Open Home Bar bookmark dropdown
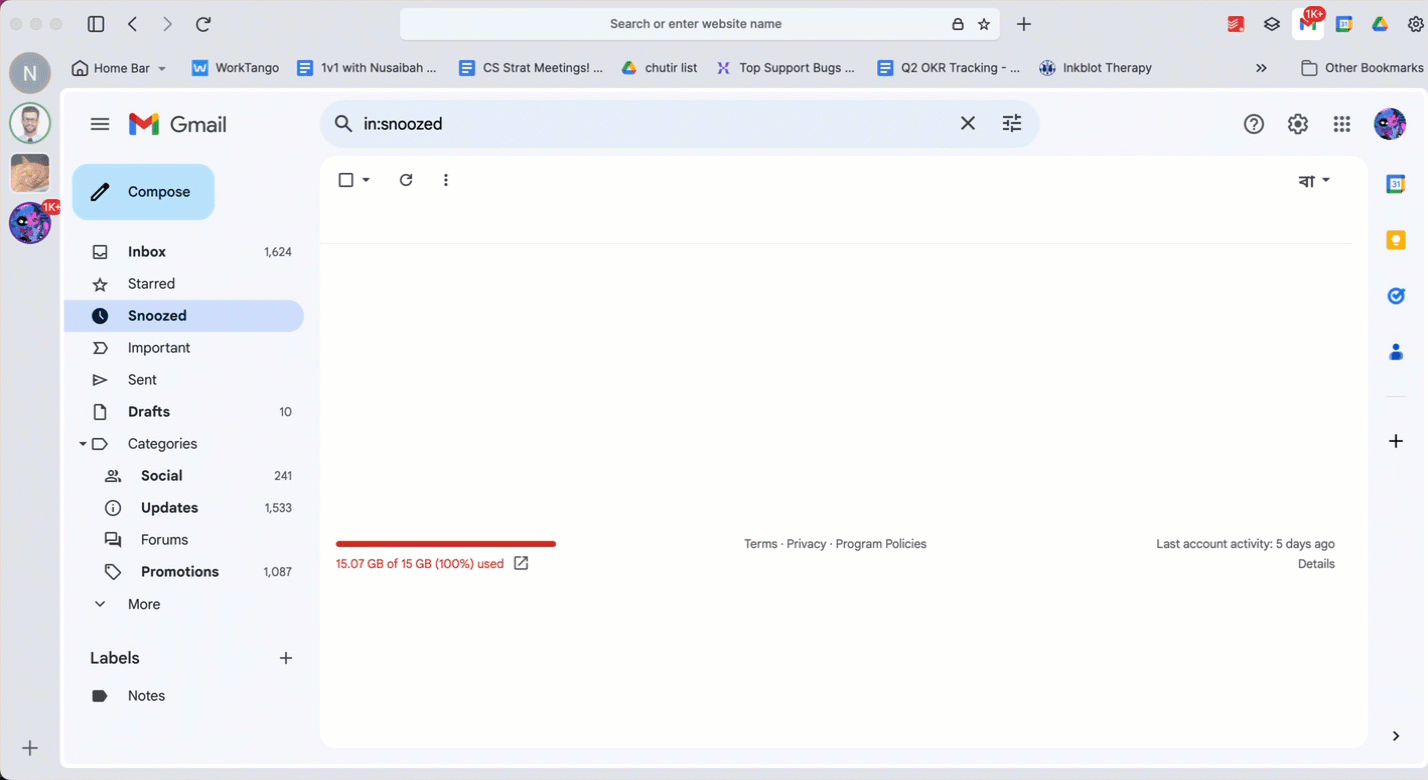This screenshot has width=1428, height=780. (x=119, y=68)
